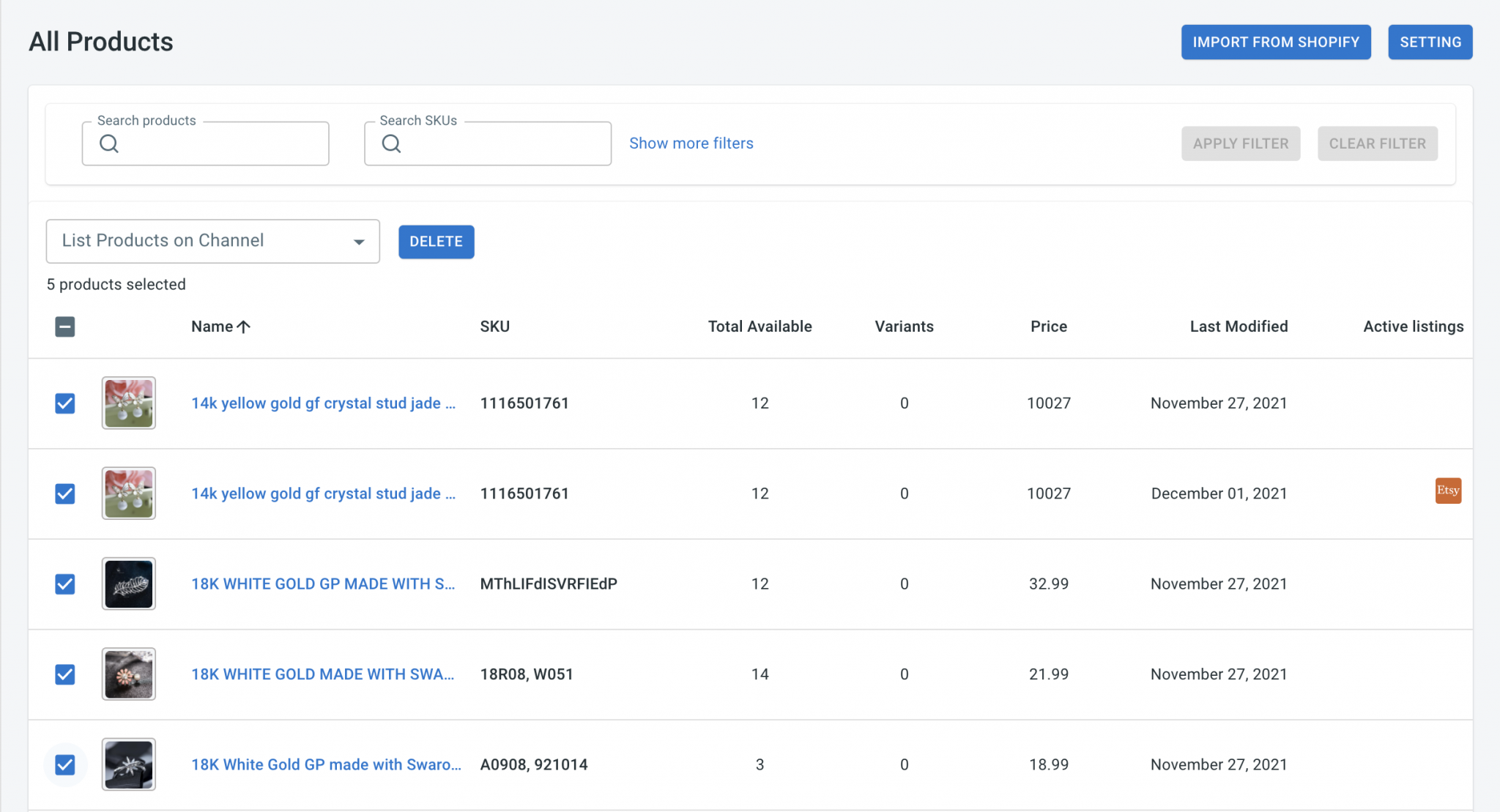This screenshot has height=812, width=1500.
Task: Open 18K WHITE GOLD MADE WITH SWA... link
Action: tap(322, 674)
